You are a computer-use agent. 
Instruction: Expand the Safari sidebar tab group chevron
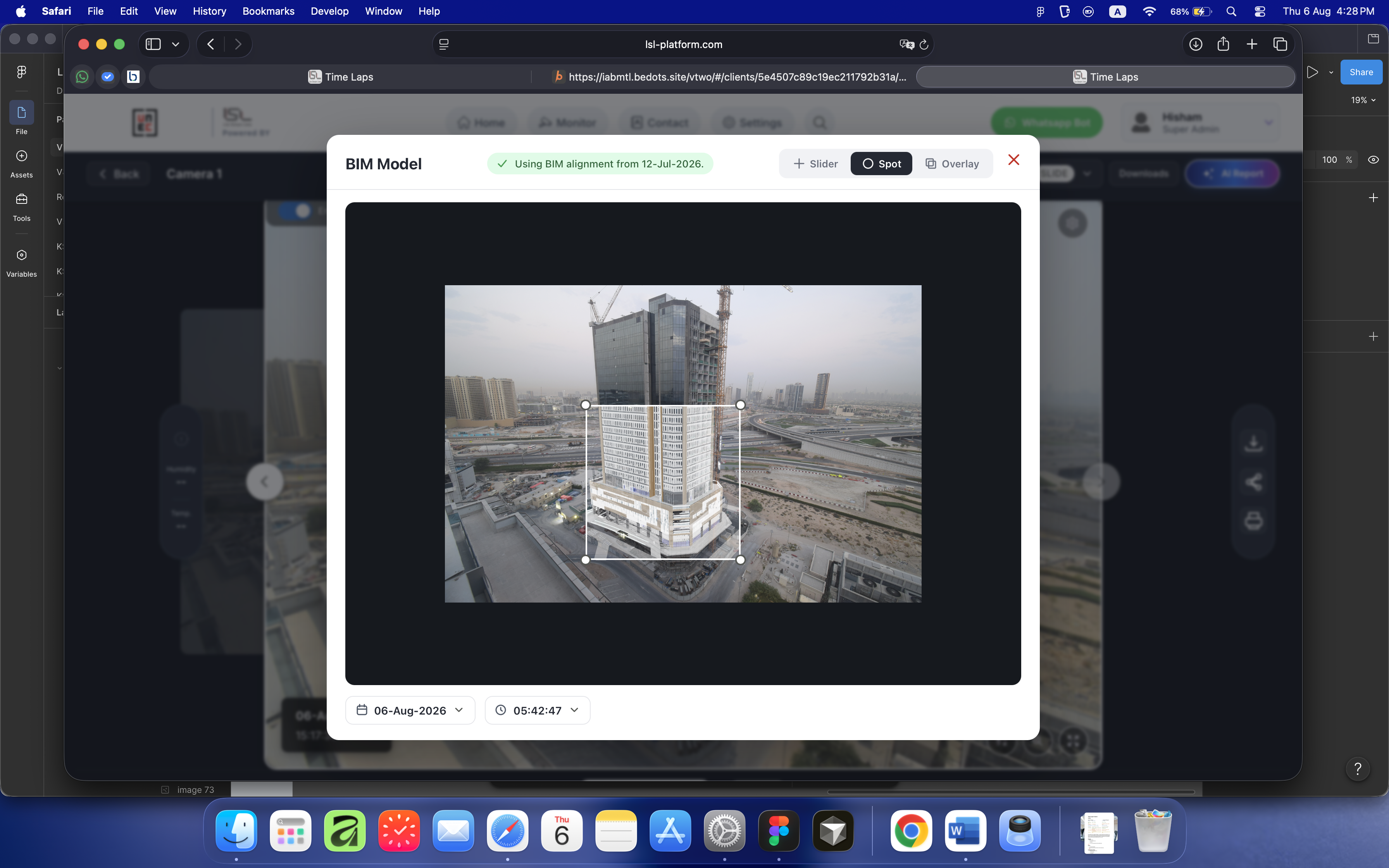click(x=176, y=44)
